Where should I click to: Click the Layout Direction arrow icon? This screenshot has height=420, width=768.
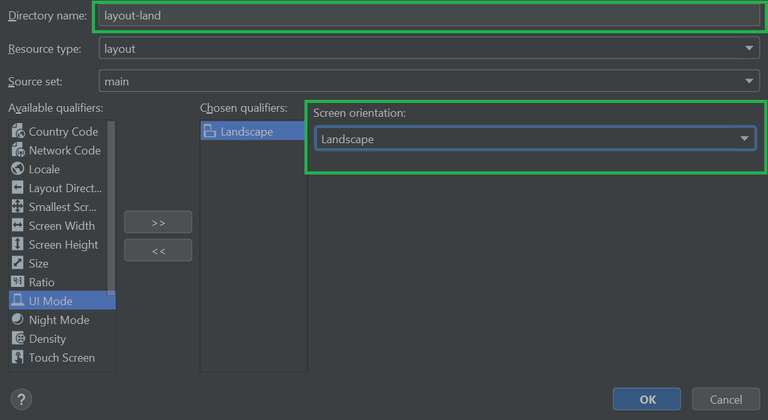point(18,188)
